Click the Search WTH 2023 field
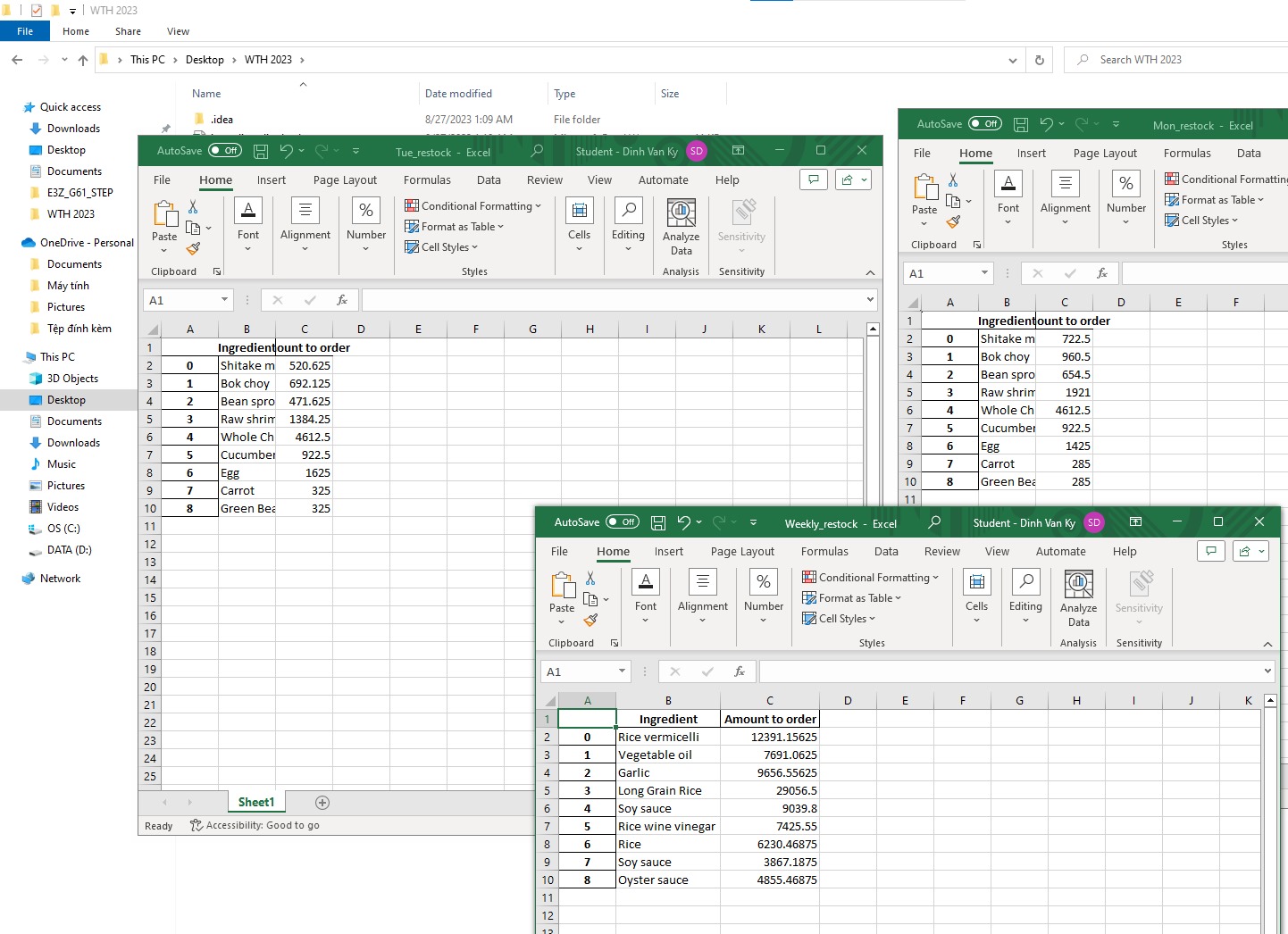 (1179, 60)
